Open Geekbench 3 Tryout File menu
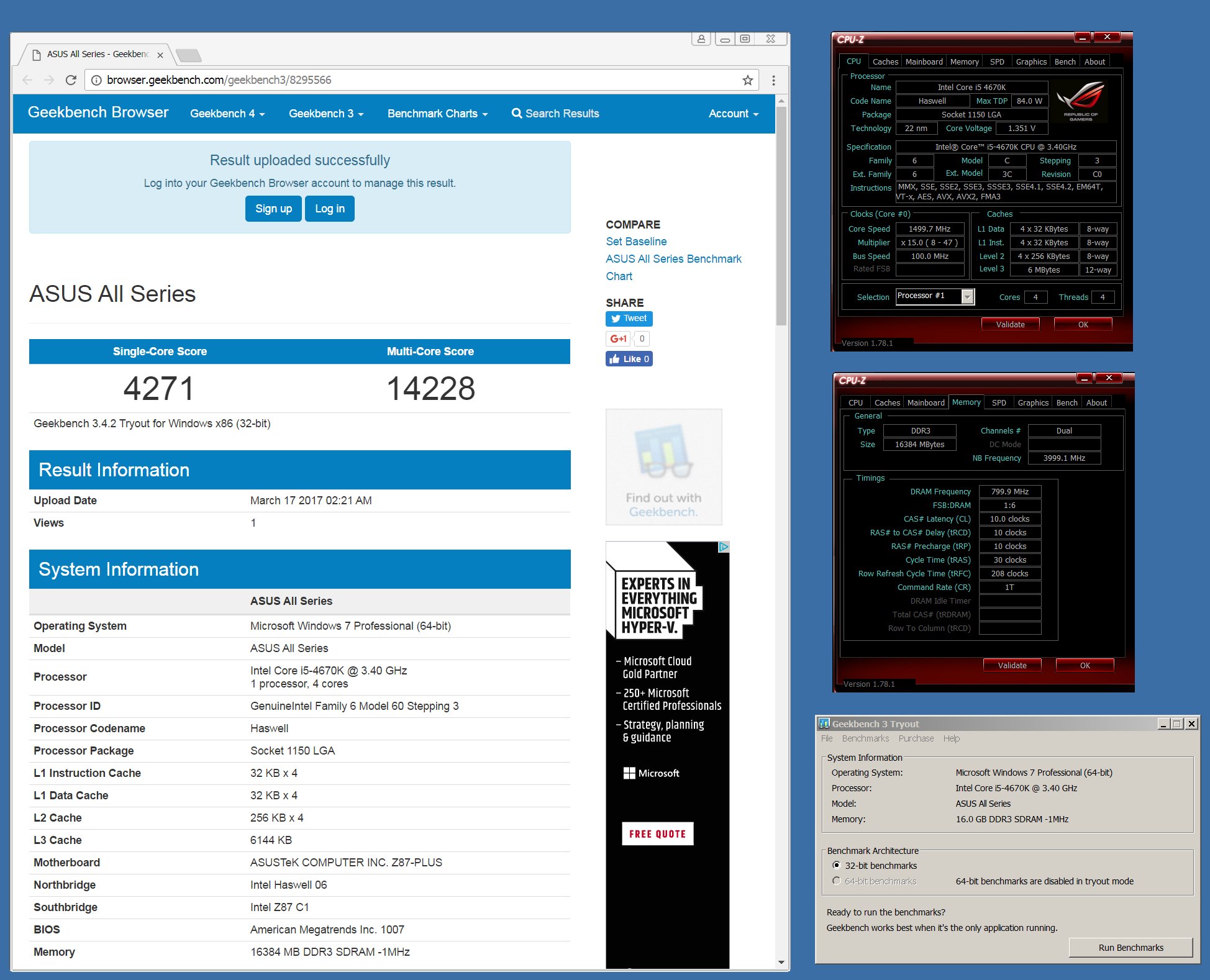 (x=827, y=738)
